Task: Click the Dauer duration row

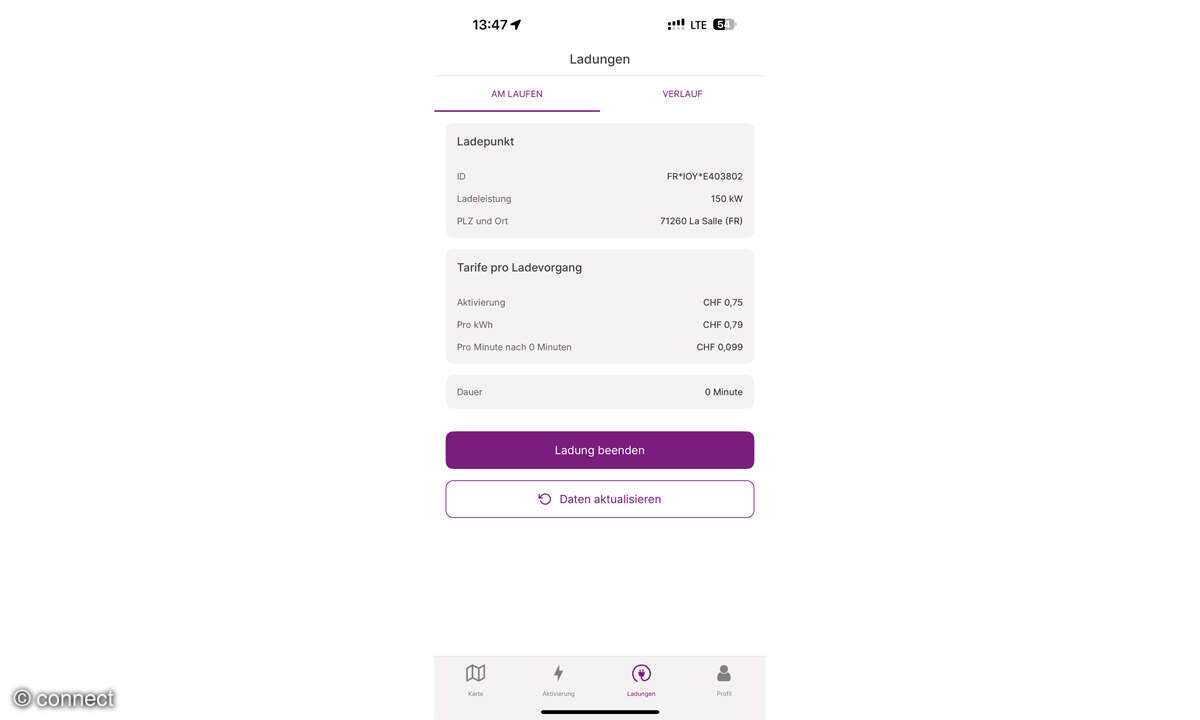Action: [599, 391]
